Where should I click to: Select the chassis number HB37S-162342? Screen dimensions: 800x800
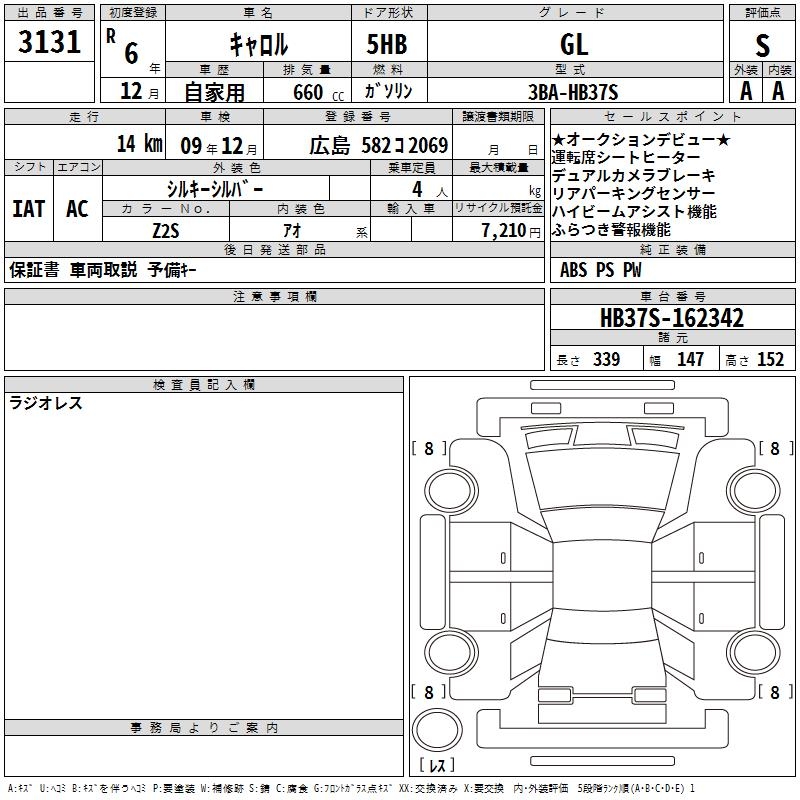(x=672, y=318)
